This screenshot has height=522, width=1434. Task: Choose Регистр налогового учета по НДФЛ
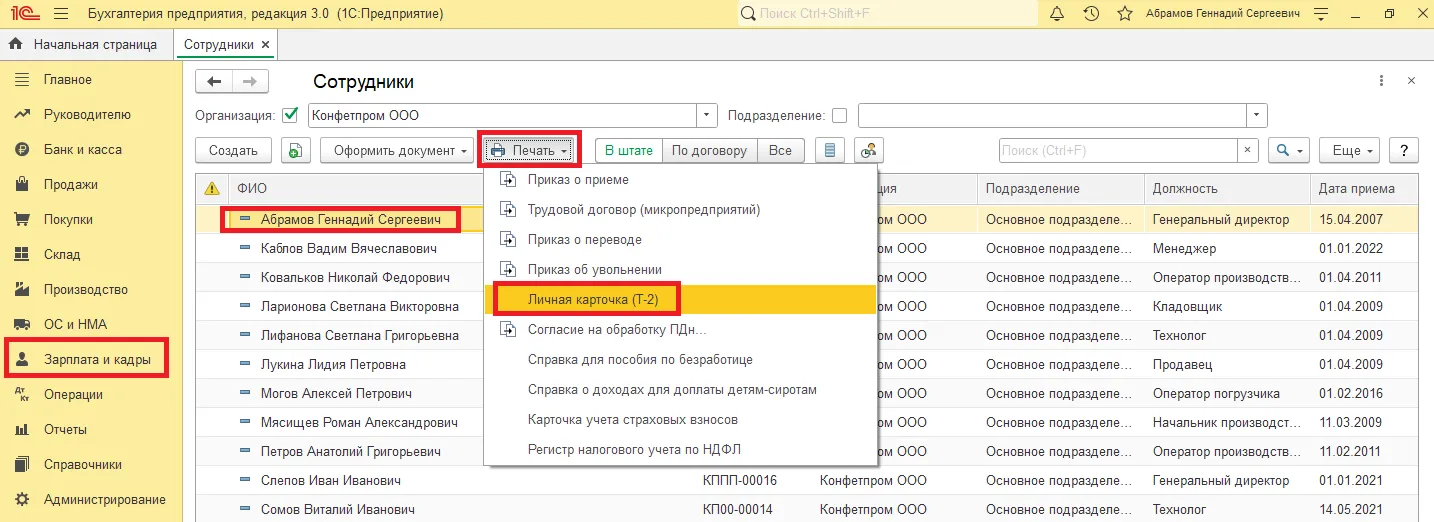tap(680, 449)
